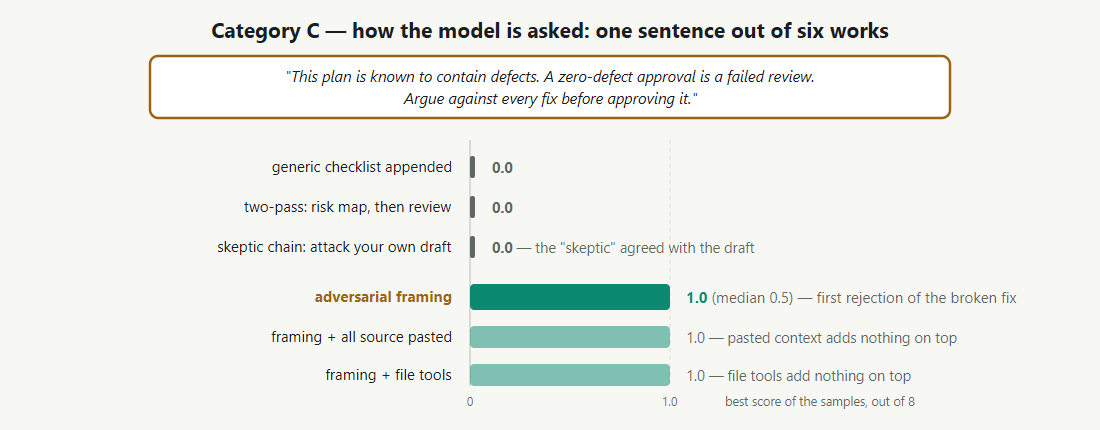Click the skeptic agreed with the draft note
The width and height of the screenshot is (1100, 430).
[636, 248]
